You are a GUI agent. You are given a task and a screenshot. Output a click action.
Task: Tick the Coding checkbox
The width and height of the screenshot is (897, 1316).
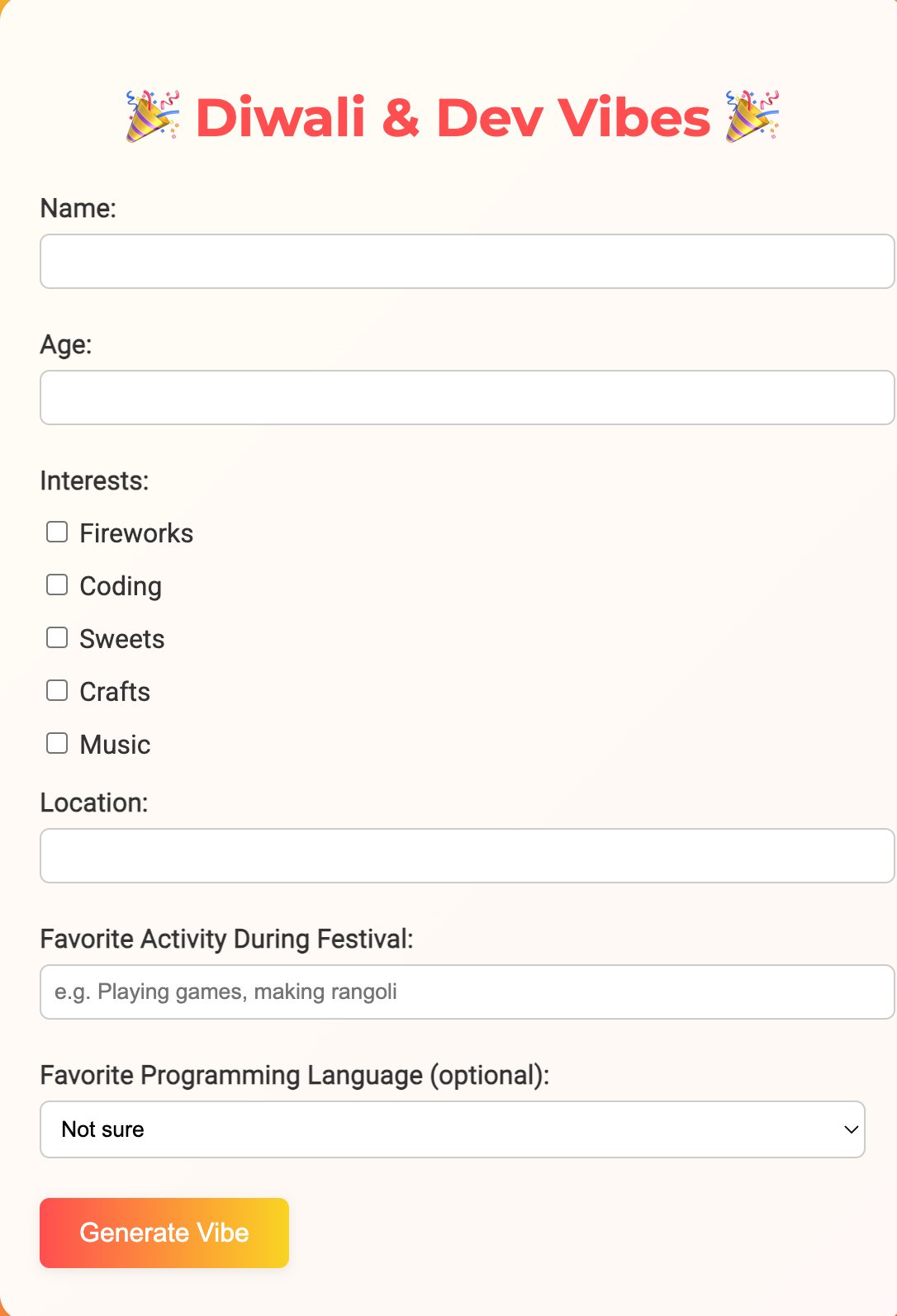point(57,585)
